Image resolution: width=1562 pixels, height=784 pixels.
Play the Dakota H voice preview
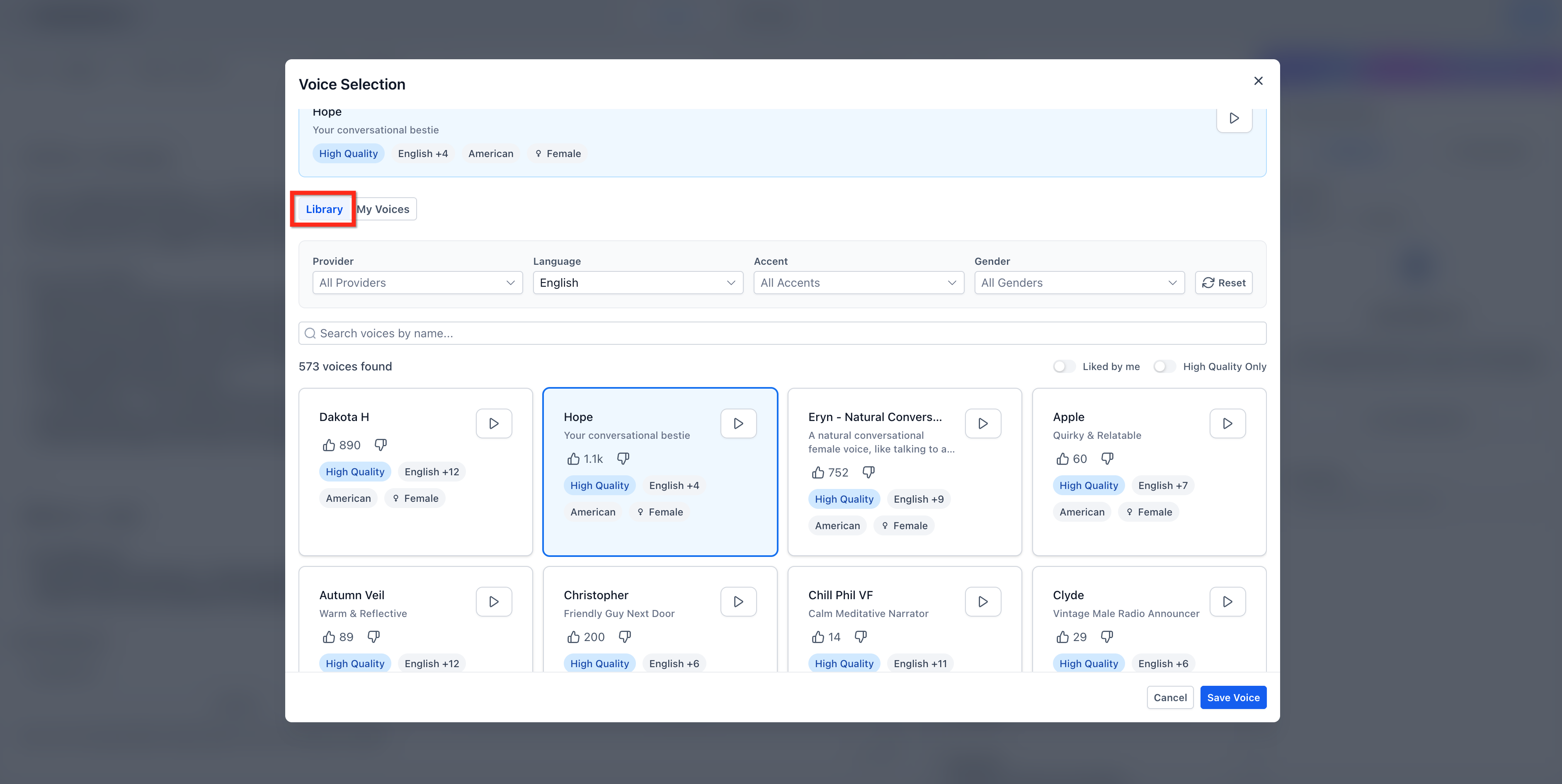494,423
